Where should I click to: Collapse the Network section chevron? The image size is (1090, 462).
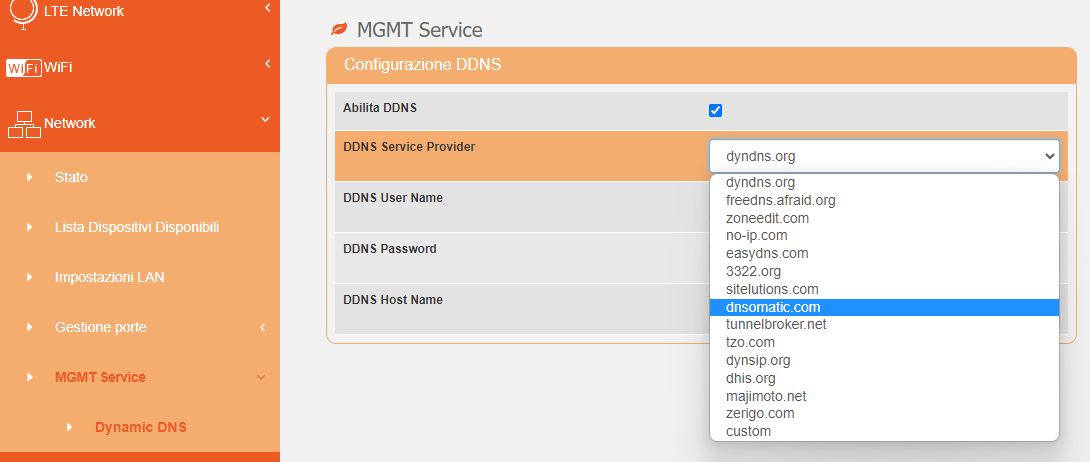click(265, 120)
